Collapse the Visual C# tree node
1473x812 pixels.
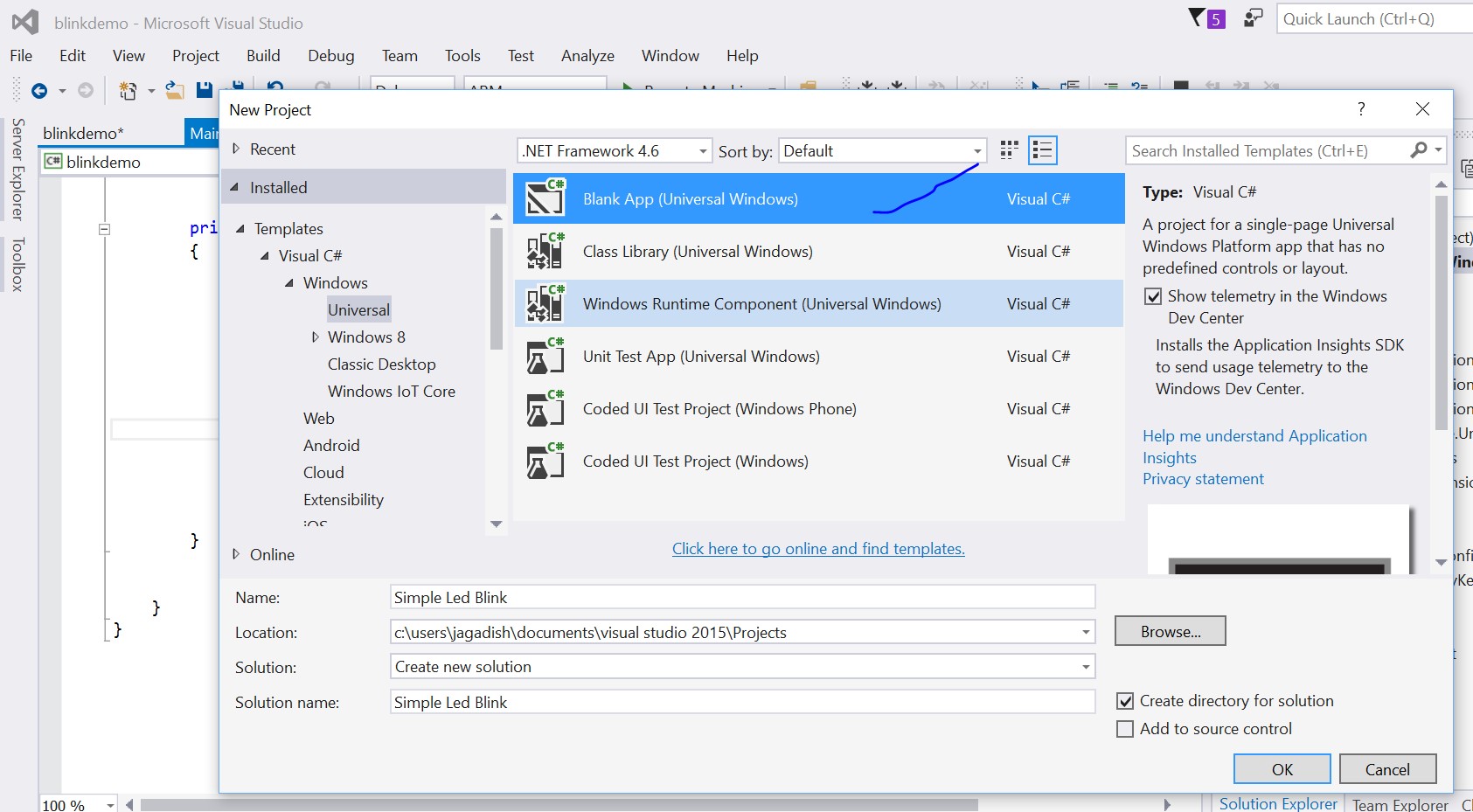tap(265, 256)
